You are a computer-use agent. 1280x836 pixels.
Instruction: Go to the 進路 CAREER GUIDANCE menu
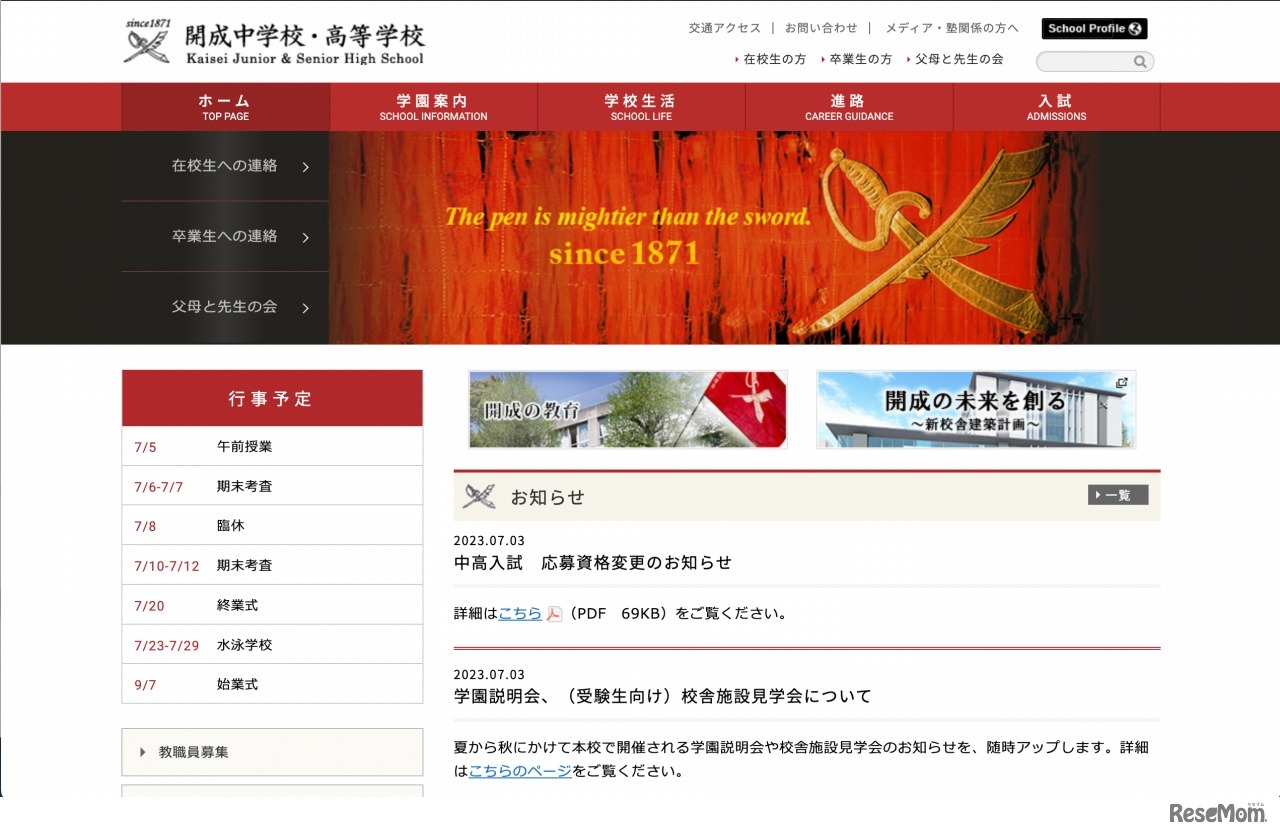(x=848, y=107)
